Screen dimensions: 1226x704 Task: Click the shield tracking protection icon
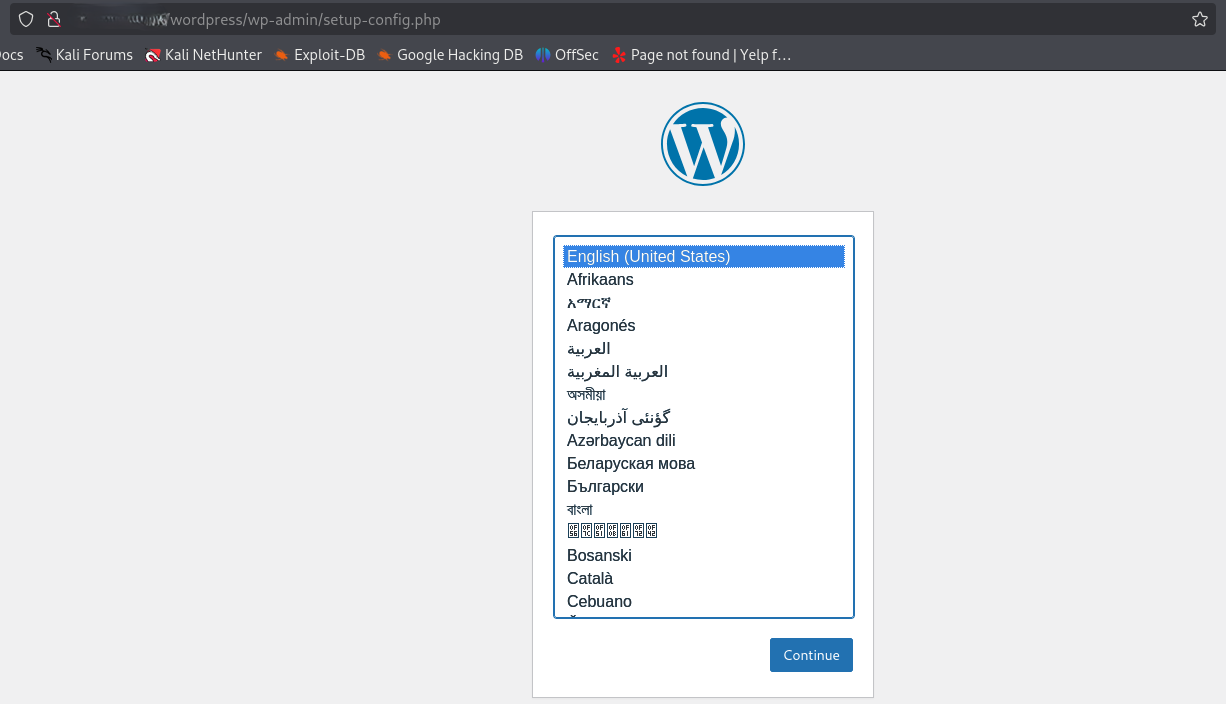26,19
